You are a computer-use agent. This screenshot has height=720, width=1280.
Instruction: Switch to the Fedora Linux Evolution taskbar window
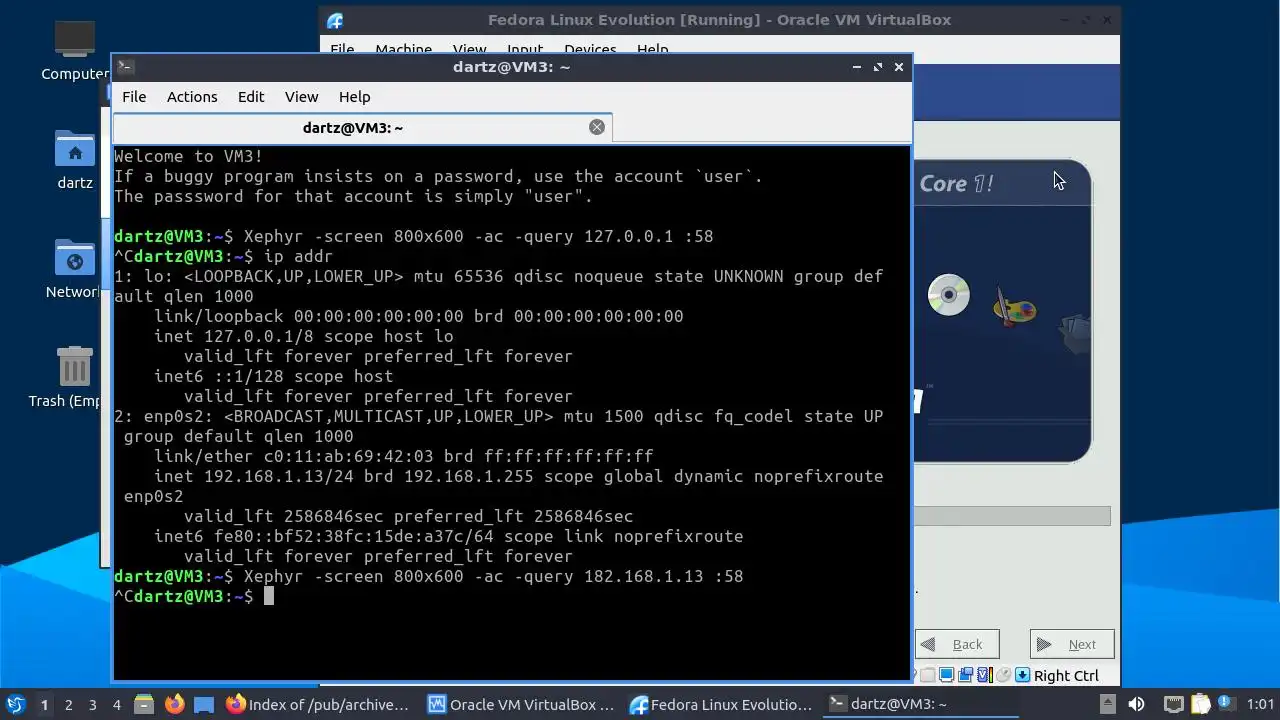(721, 704)
